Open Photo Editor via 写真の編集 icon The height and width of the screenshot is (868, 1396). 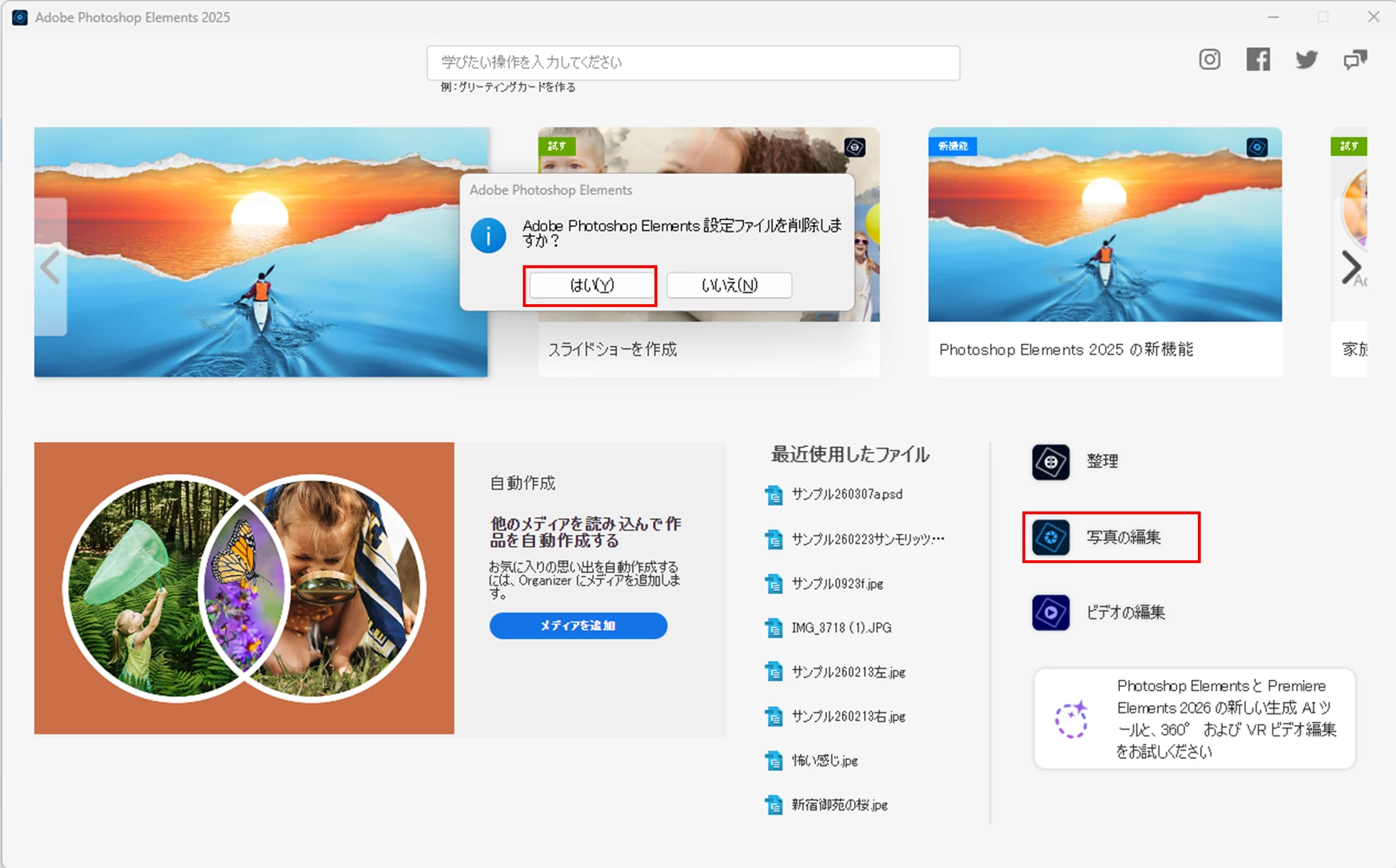point(1051,538)
